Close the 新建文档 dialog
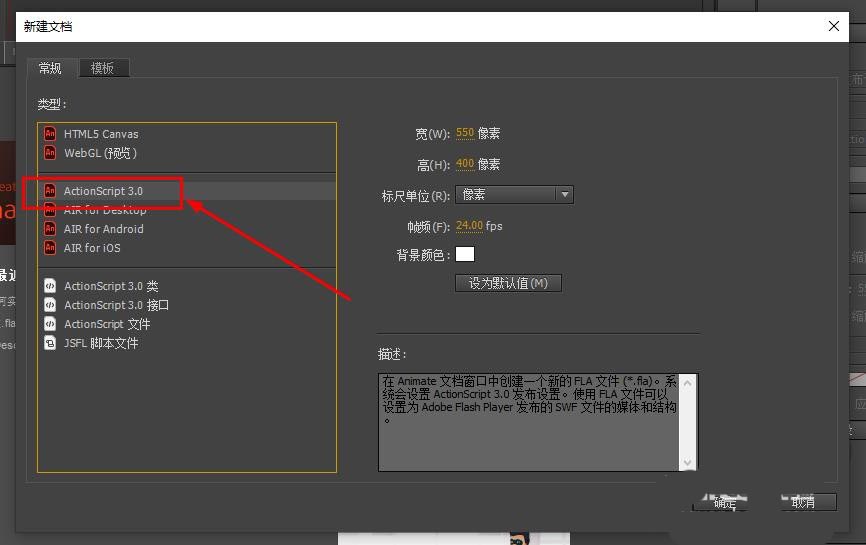This screenshot has width=866, height=545. pyautogui.click(x=834, y=26)
